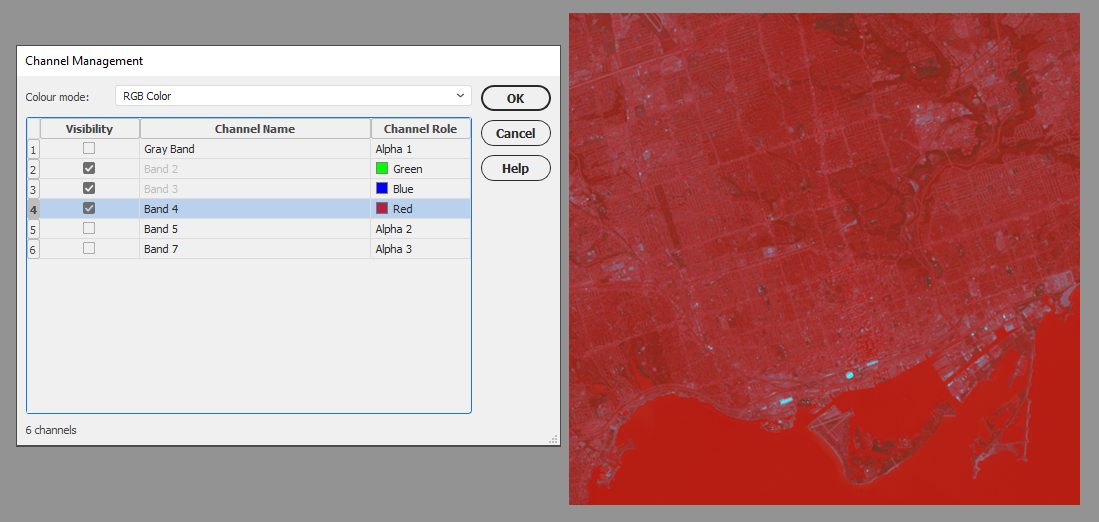The width and height of the screenshot is (1099, 522).
Task: Confirm with the OK button
Action: (516, 99)
